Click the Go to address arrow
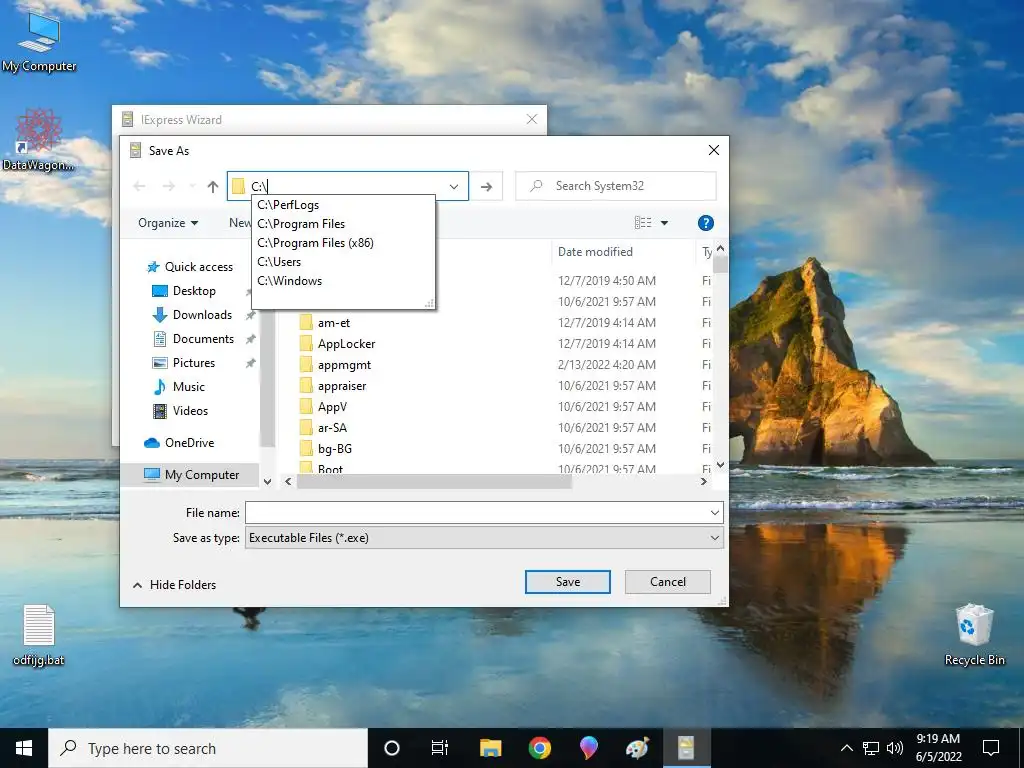Viewport: 1024px width, 768px height. pyautogui.click(x=487, y=187)
